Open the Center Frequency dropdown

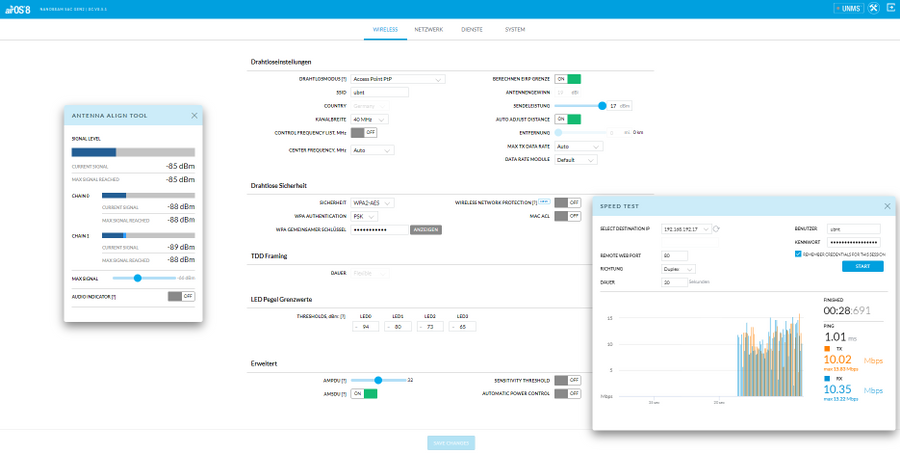pyautogui.click(x=373, y=150)
